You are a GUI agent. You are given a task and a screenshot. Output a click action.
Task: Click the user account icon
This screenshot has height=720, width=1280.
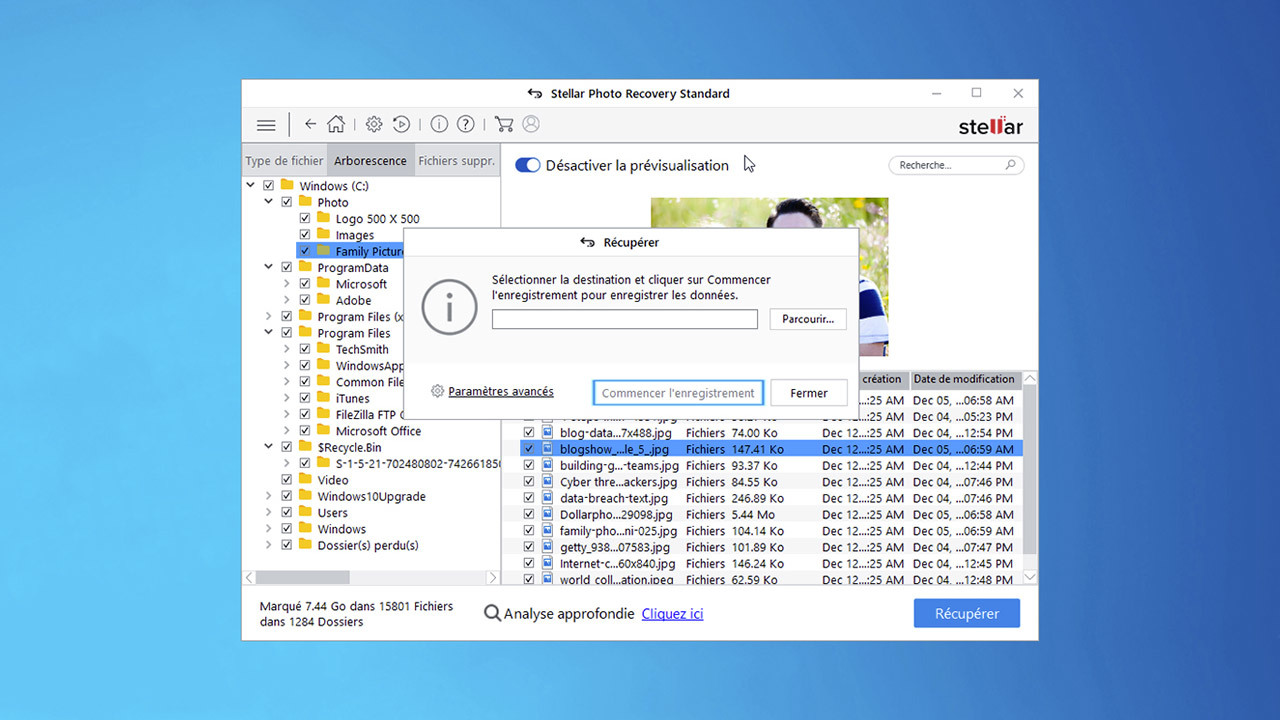click(x=531, y=124)
